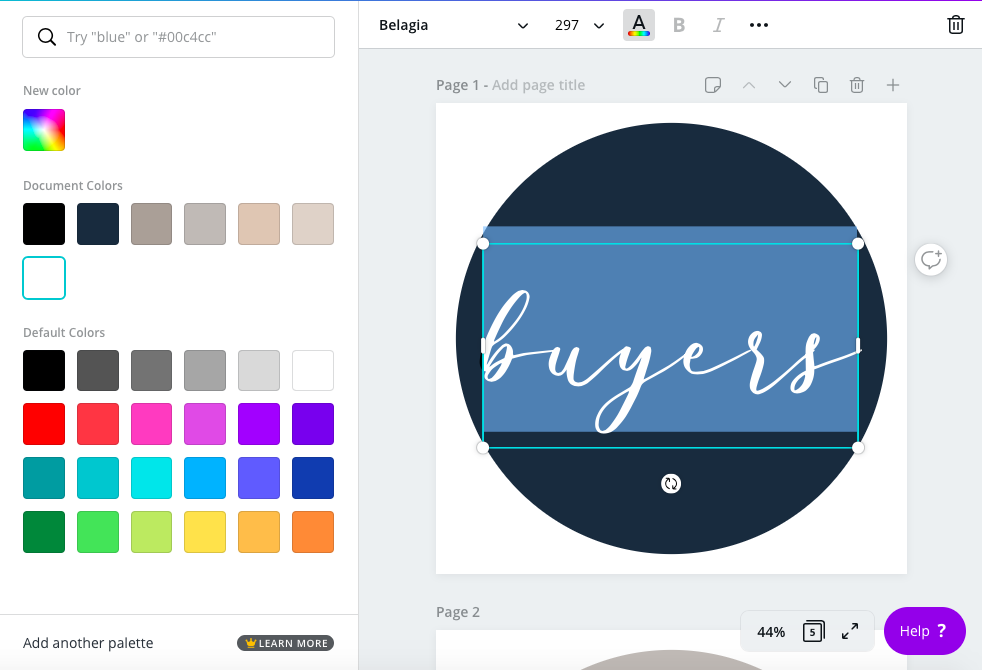The image size is (982, 670).
Task: Click the buyers text on canvas
Action: [670, 361]
